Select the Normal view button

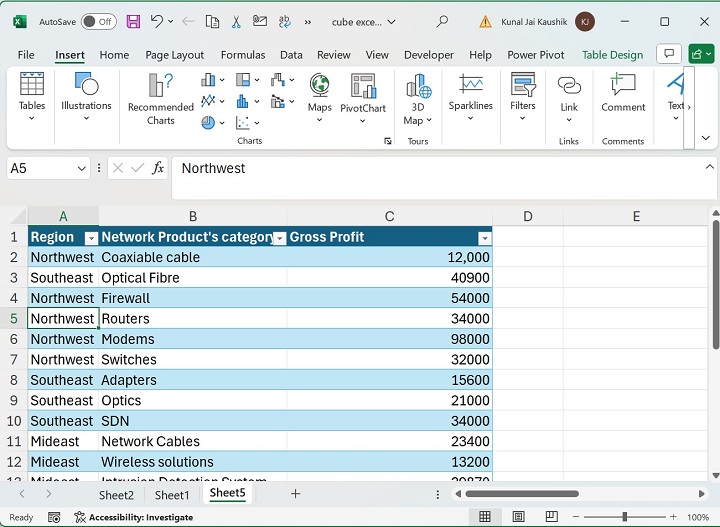(485, 517)
